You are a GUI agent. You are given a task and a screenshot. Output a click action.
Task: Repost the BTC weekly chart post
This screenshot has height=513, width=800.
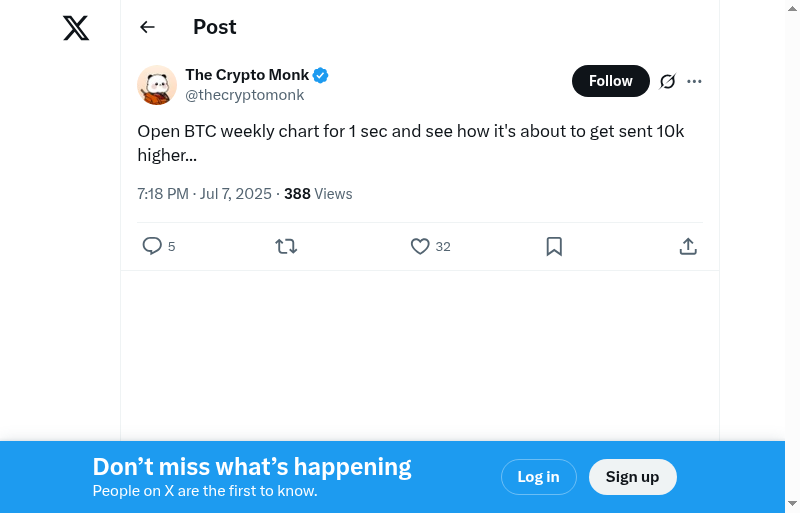[286, 246]
